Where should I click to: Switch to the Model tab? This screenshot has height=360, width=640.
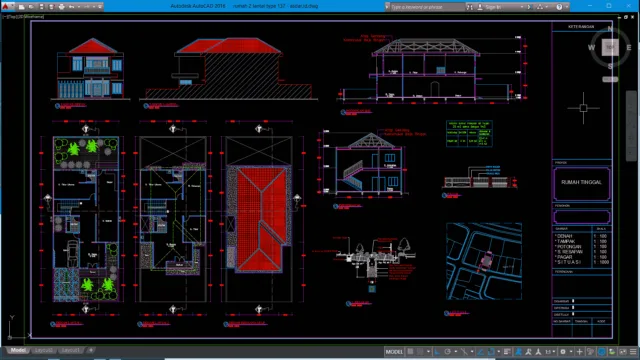pos(18,350)
